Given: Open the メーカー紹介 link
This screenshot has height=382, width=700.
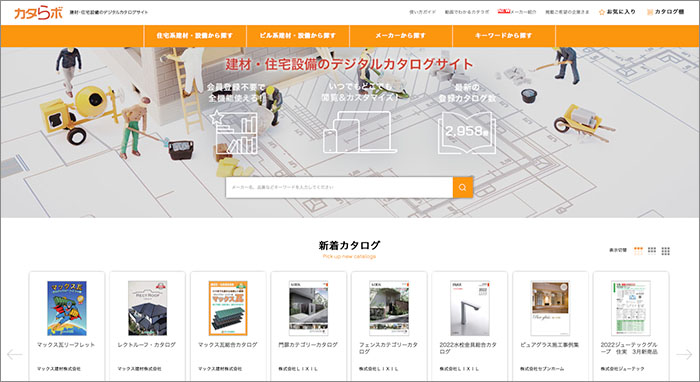Looking at the screenshot, I should (523, 12).
